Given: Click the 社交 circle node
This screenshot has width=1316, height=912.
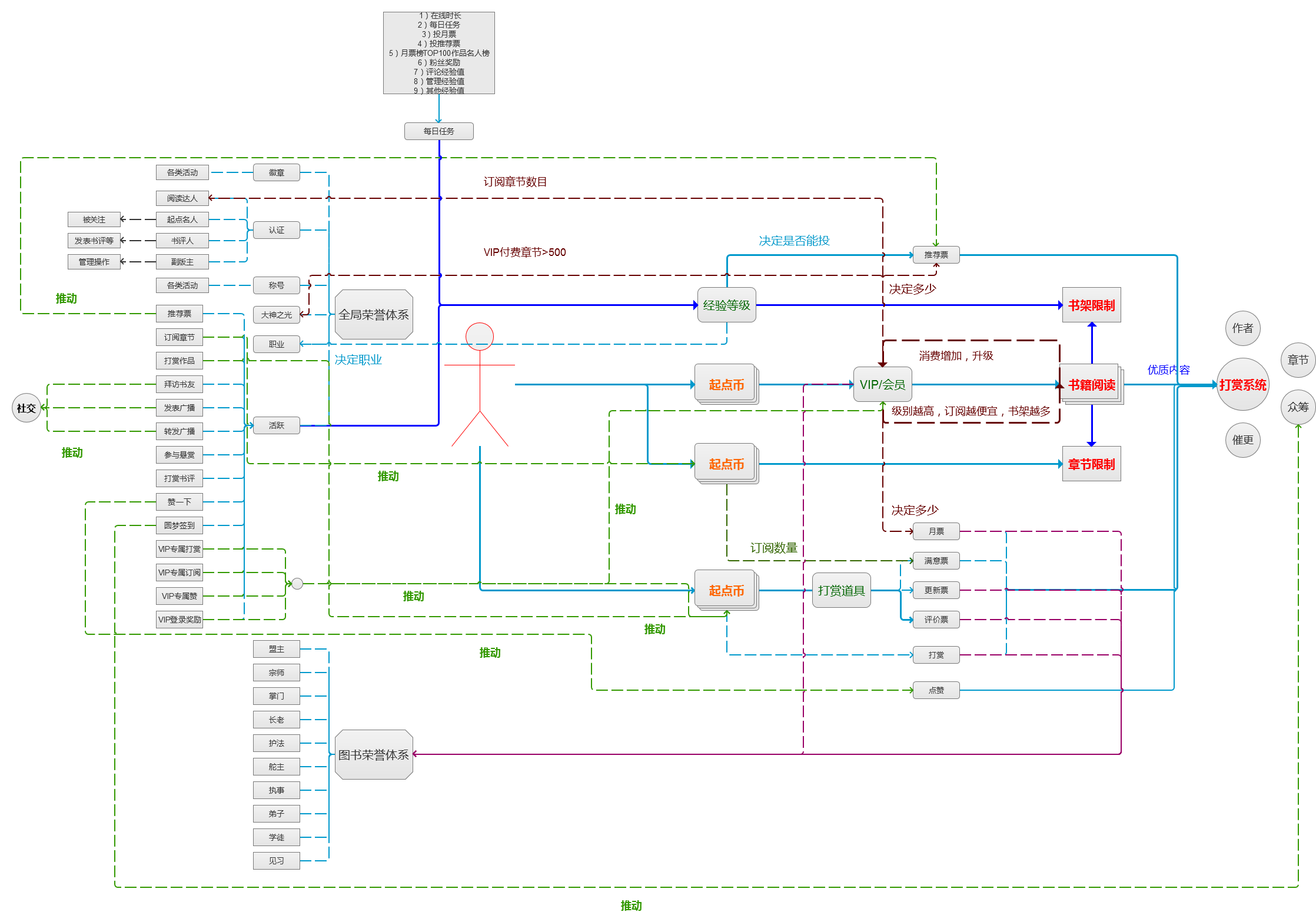Looking at the screenshot, I should point(26,408).
